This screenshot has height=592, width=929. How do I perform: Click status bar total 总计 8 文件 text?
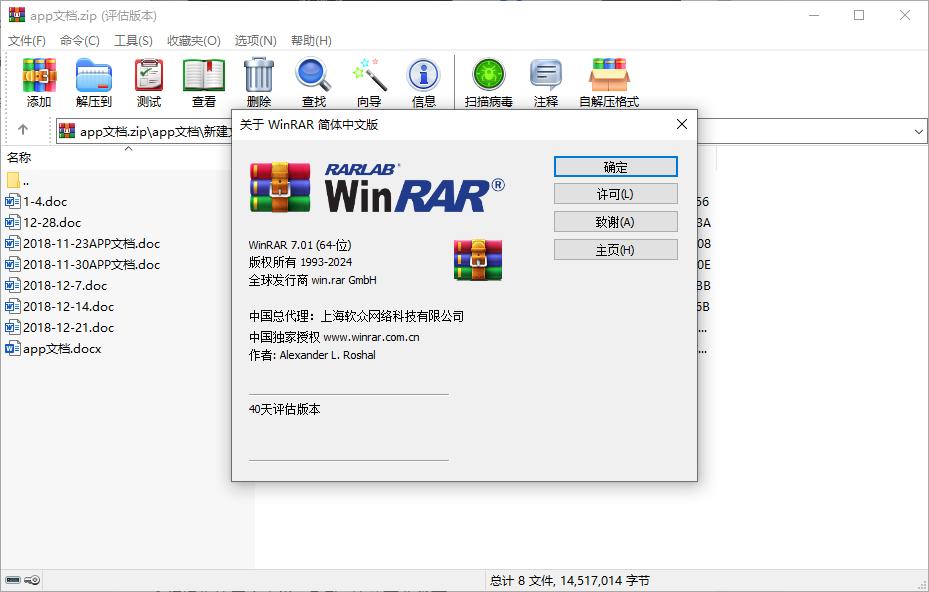click(569, 581)
